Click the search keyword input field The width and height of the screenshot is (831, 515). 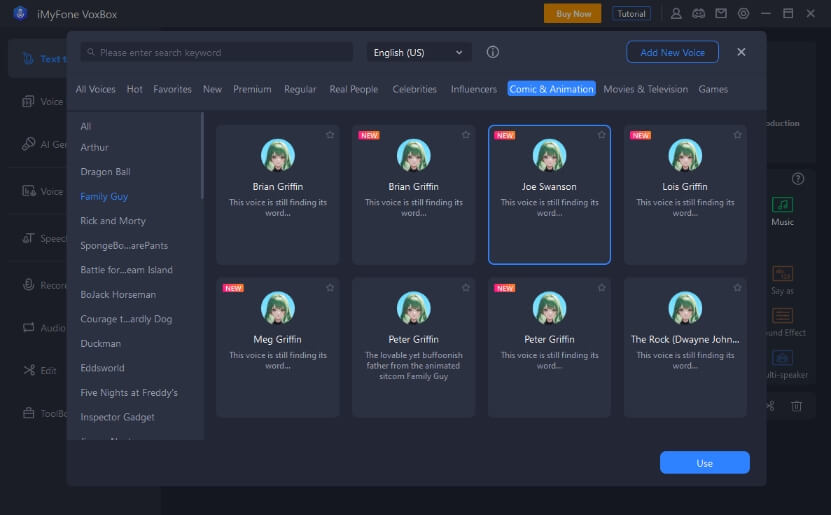pos(216,52)
